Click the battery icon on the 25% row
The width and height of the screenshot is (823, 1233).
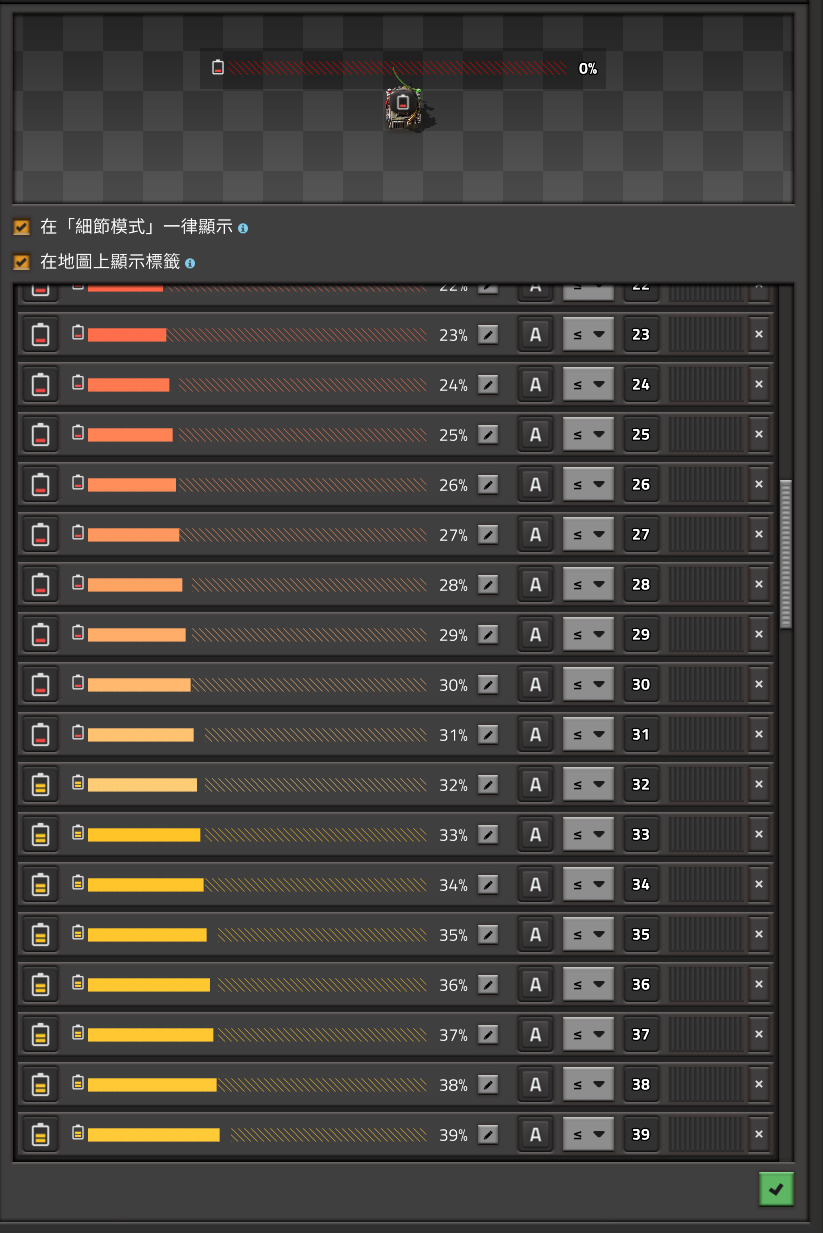(x=41, y=434)
